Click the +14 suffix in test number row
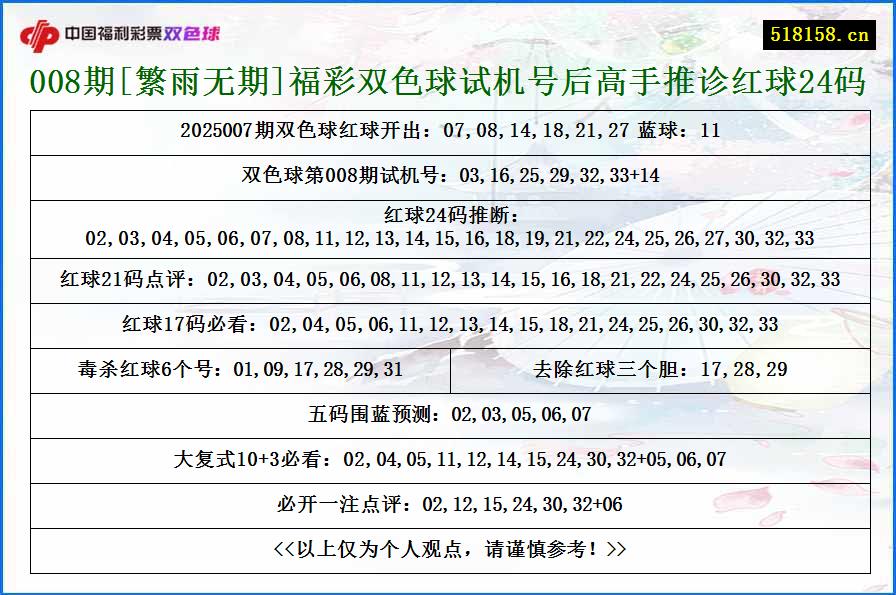This screenshot has height=595, width=896. 645,177
